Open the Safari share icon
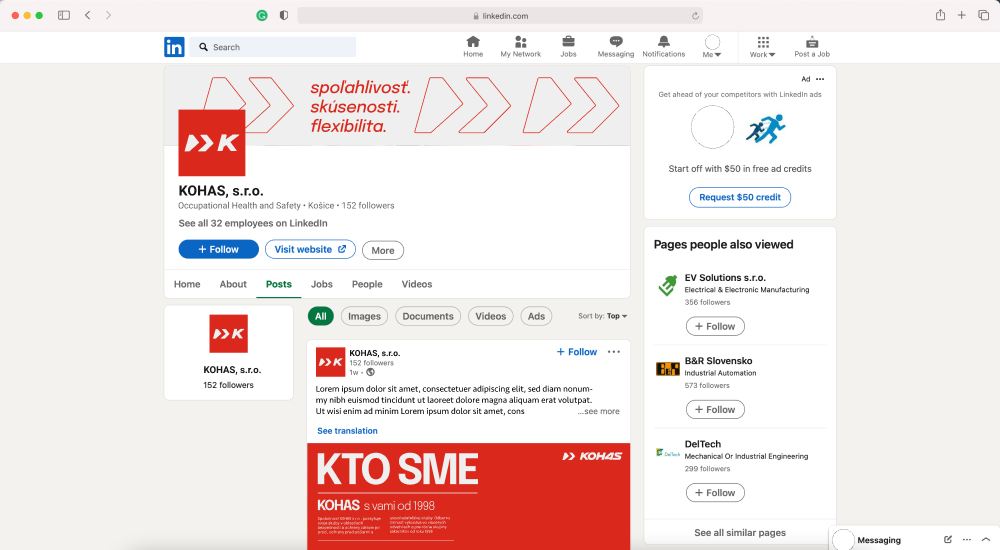 click(x=940, y=15)
